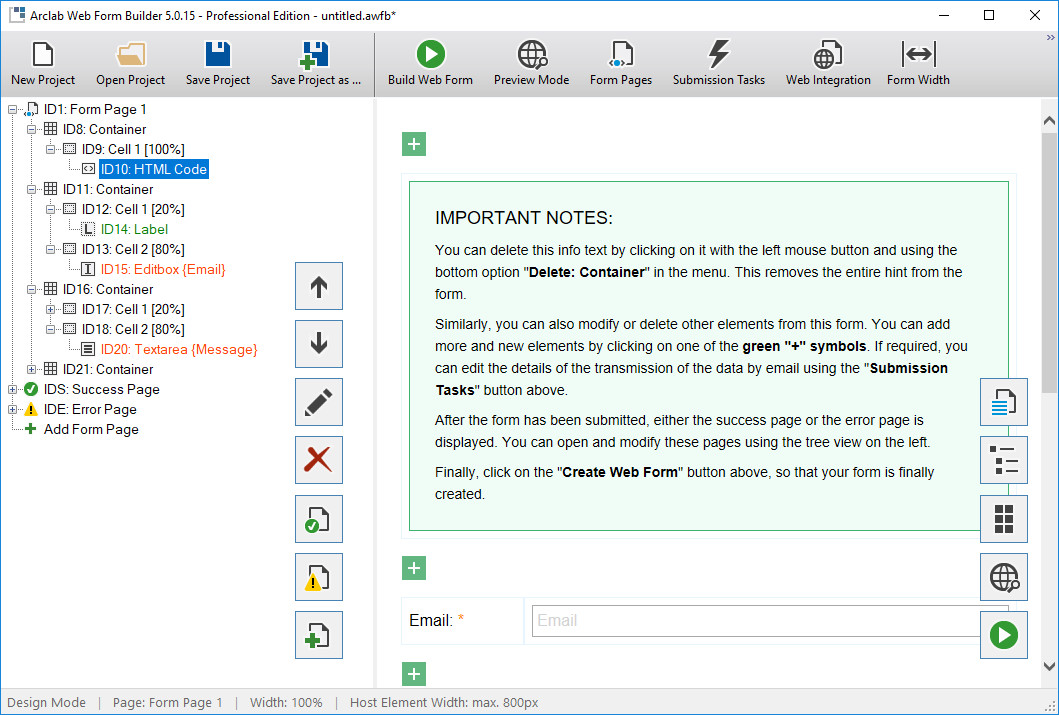Move selected element down with arrow icon
The width and height of the screenshot is (1059, 715).
[x=318, y=344]
